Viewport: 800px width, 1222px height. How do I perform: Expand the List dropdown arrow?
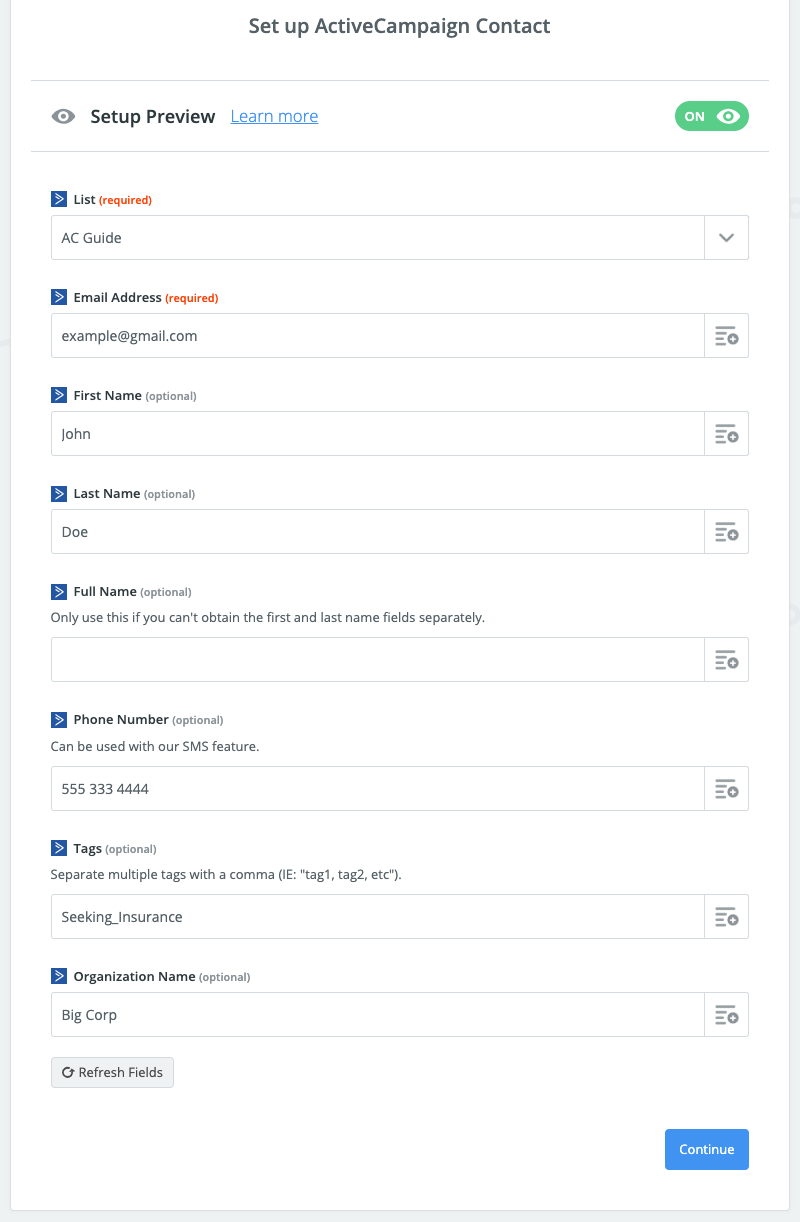point(726,238)
